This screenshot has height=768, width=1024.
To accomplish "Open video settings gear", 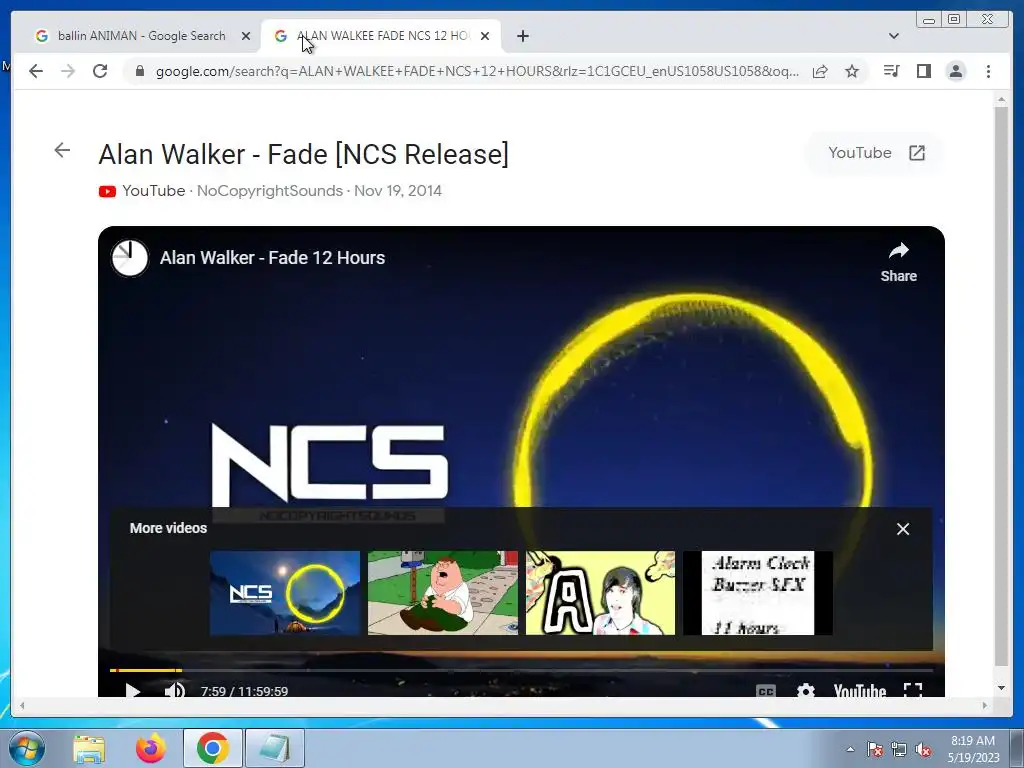I will (806, 690).
